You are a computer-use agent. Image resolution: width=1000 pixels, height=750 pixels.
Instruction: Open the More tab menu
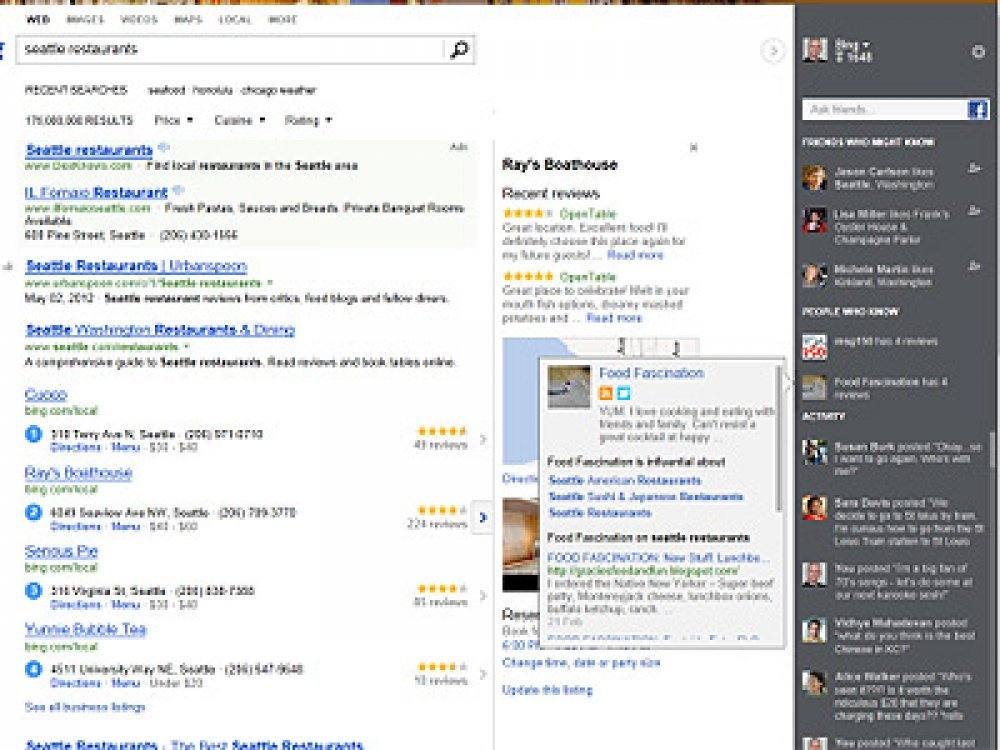283,19
